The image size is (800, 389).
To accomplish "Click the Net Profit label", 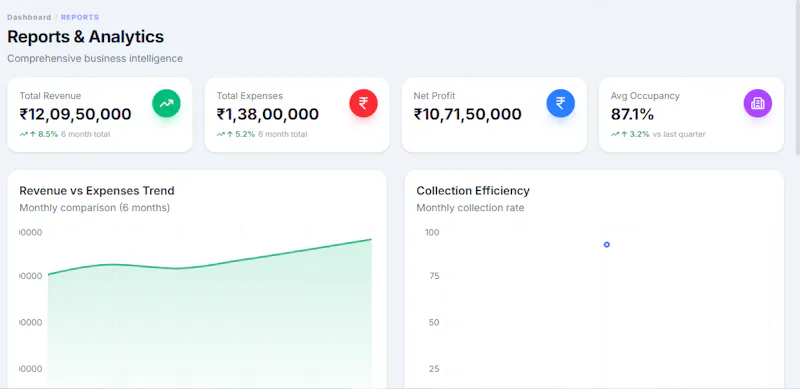I will 434,95.
